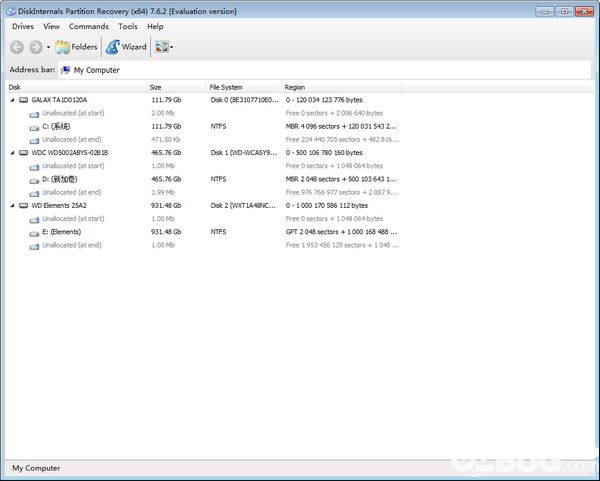Image resolution: width=600 pixels, height=481 pixels.
Task: Click '0 - 120 034 123 776 bytes' region
Action: (x=324, y=100)
